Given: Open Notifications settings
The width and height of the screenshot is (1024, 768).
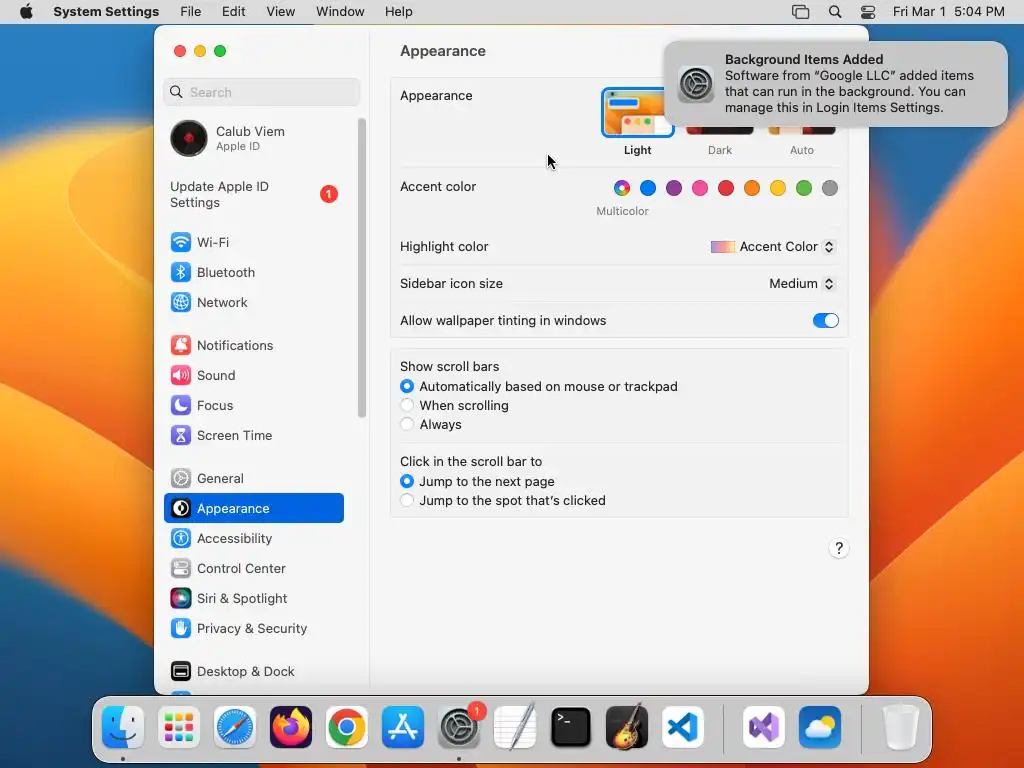Looking at the screenshot, I should click(253, 345).
